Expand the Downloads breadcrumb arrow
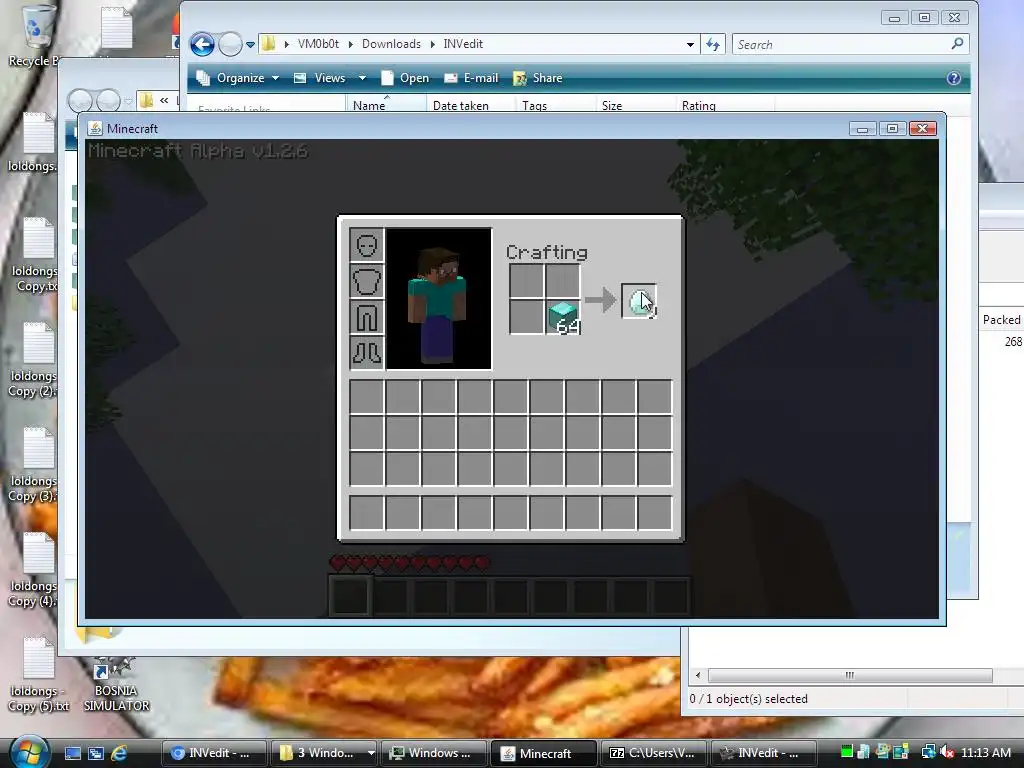Viewport: 1024px width, 768px height. pyautogui.click(x=432, y=44)
